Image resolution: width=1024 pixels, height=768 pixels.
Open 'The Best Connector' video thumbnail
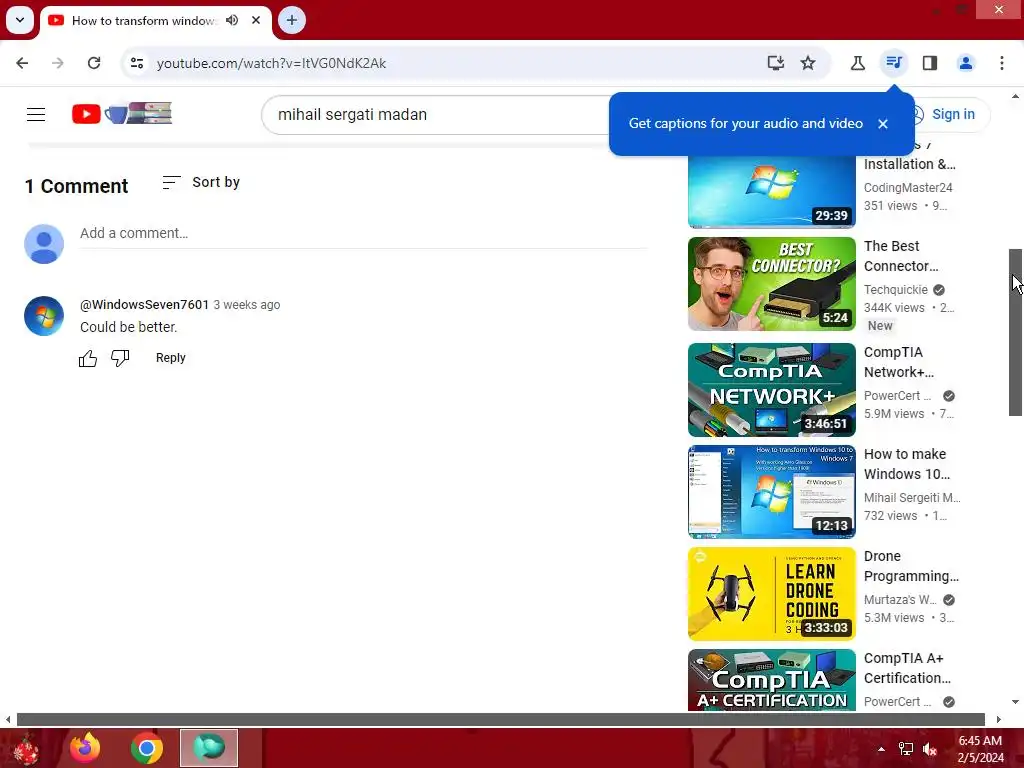pos(771,283)
